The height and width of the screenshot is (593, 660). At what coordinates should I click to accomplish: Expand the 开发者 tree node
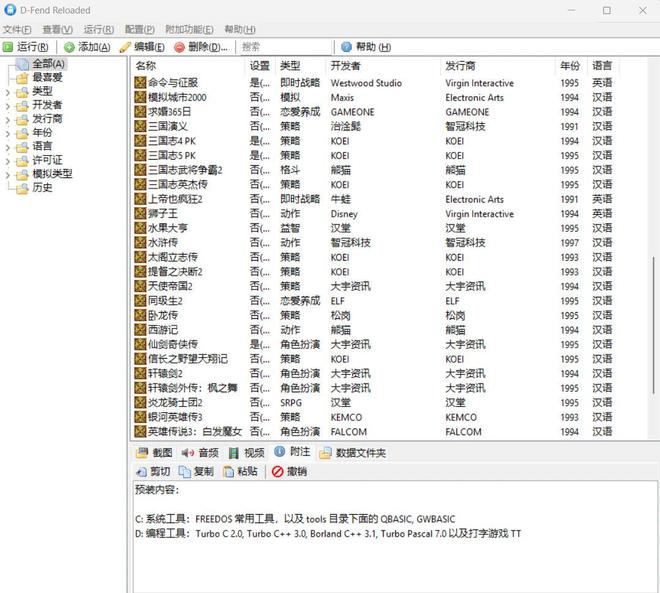click(x=8, y=105)
